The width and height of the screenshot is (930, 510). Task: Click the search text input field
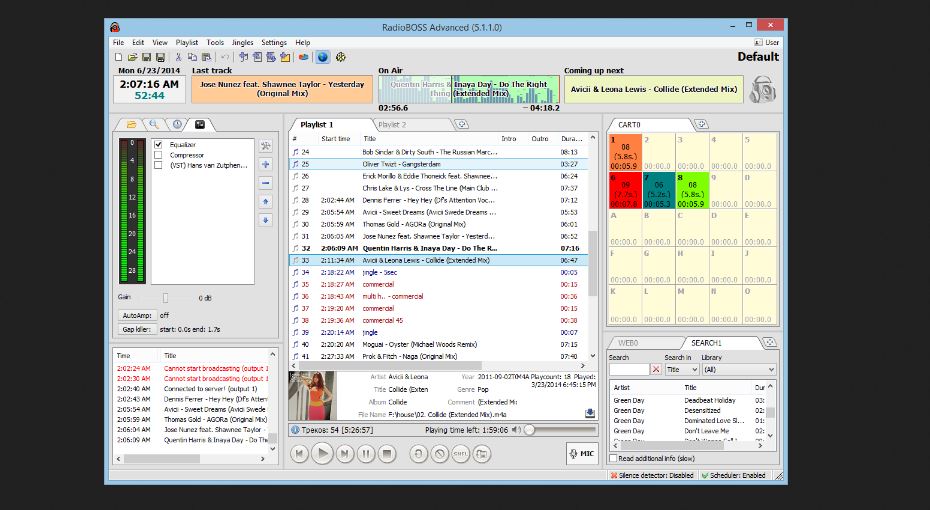tap(629, 369)
